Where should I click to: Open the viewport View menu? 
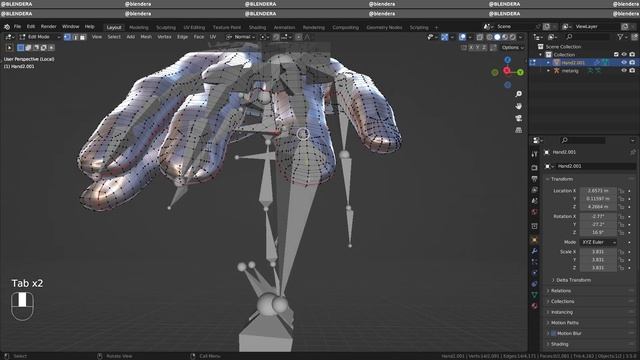point(97,37)
